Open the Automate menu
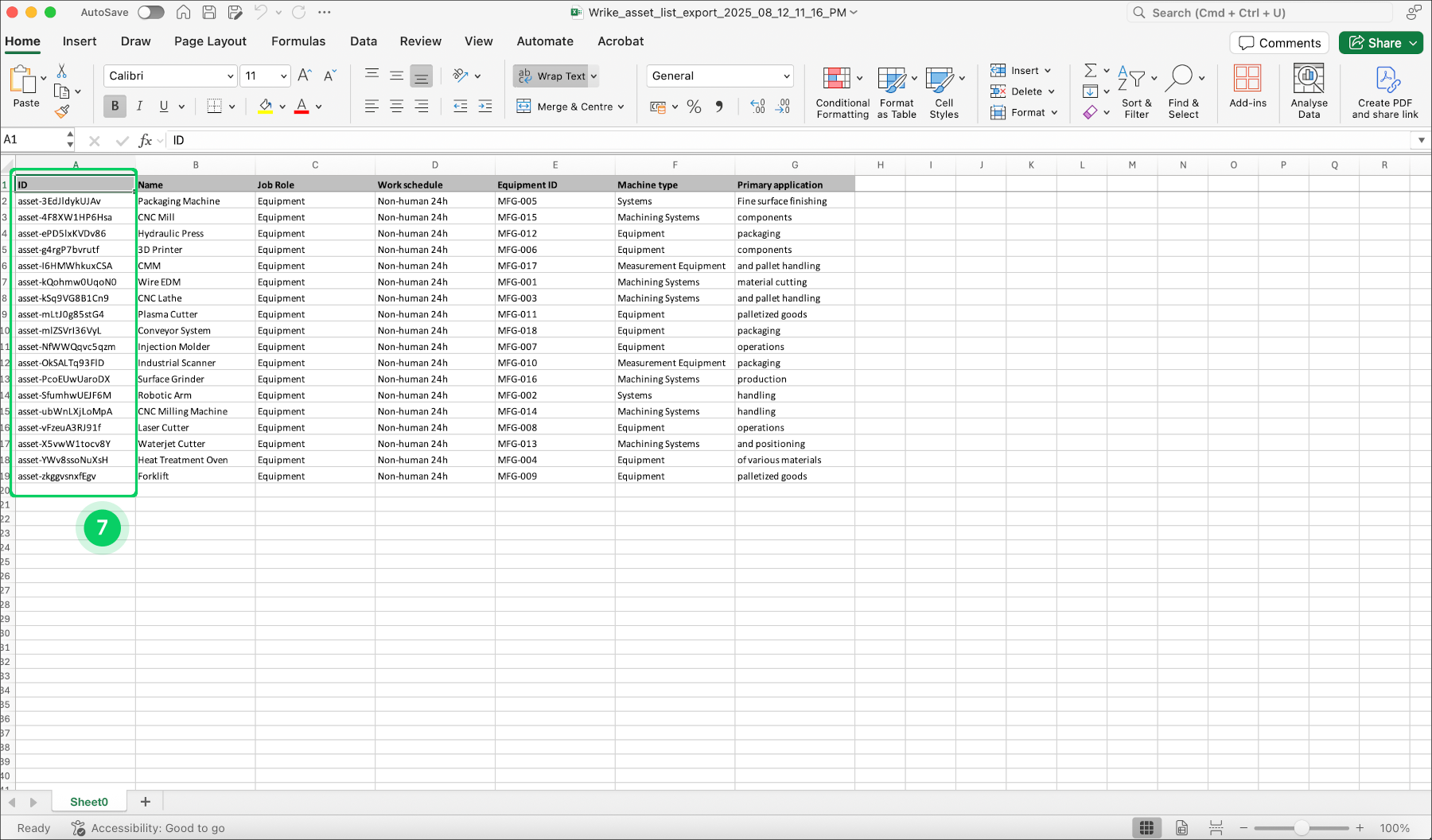 point(545,41)
